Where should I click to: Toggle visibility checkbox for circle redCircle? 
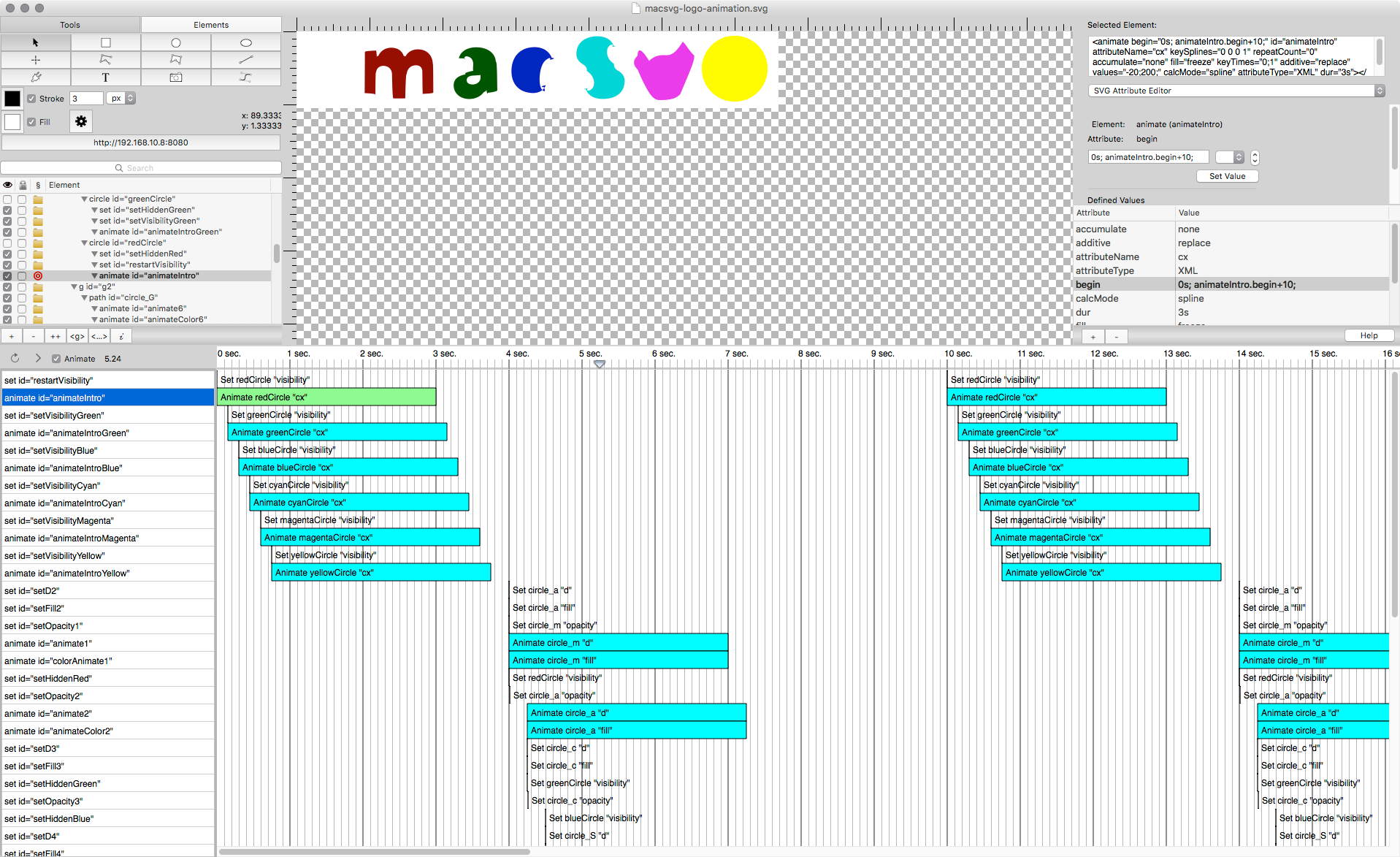[7, 243]
